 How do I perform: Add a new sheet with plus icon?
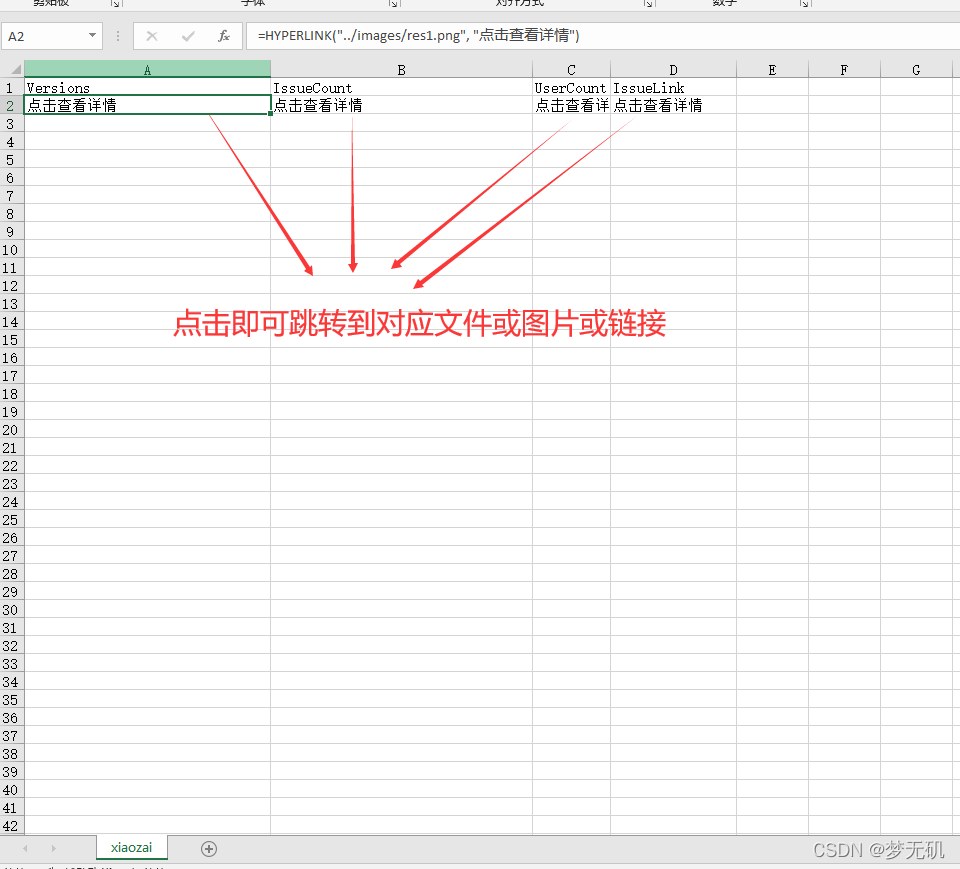click(209, 849)
